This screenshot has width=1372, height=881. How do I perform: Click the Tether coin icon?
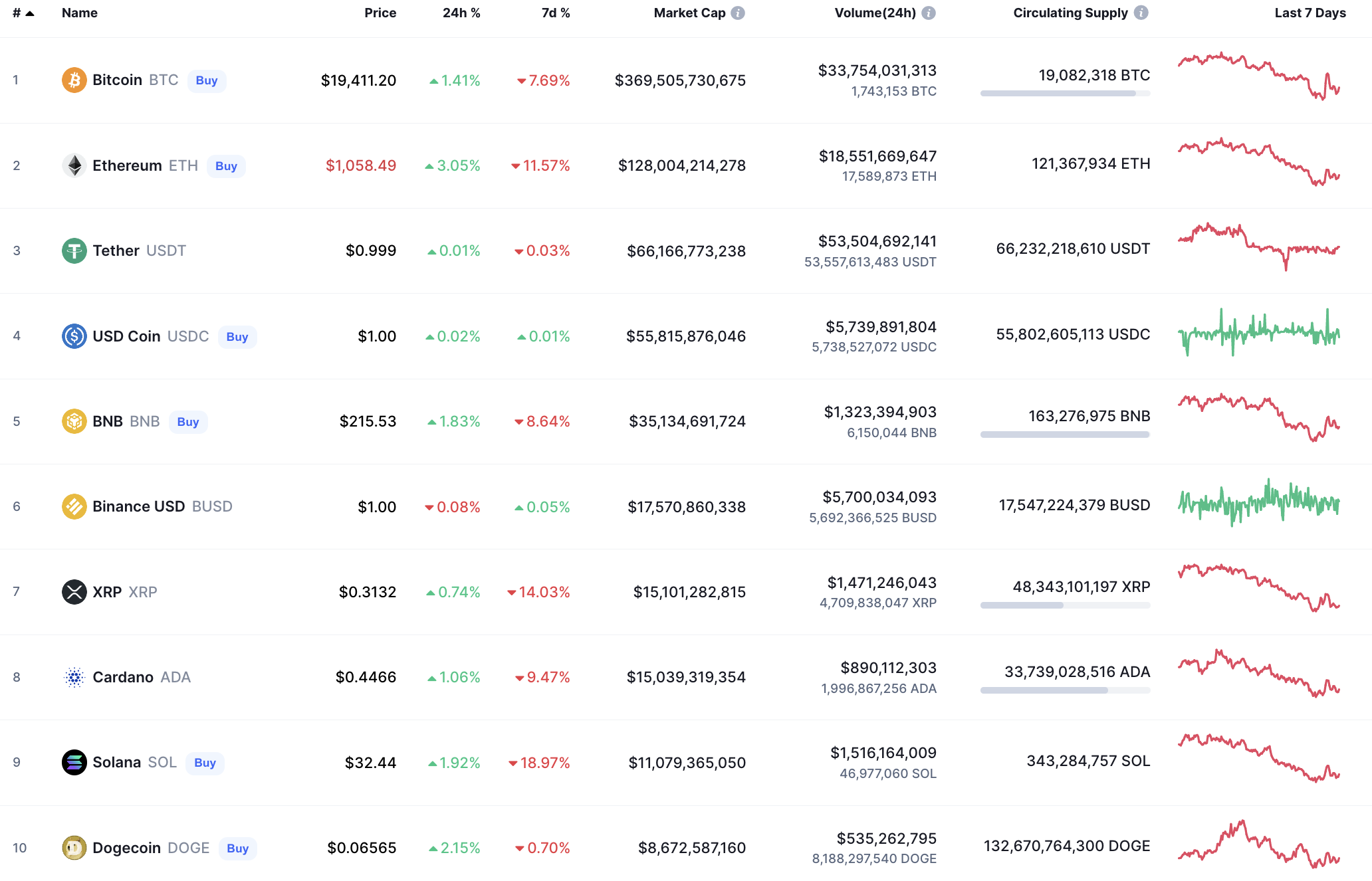click(x=74, y=250)
